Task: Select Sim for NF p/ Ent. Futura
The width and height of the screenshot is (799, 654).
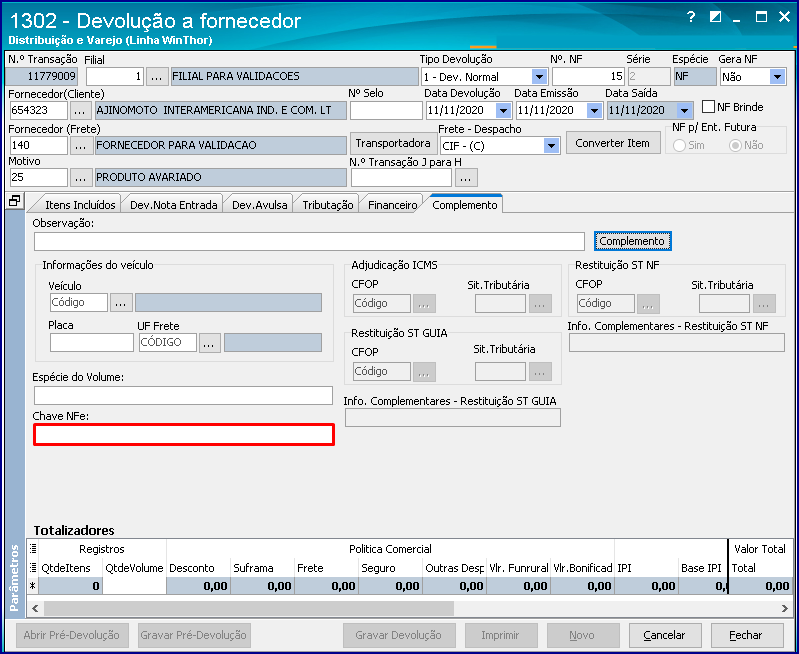Action: (679, 145)
